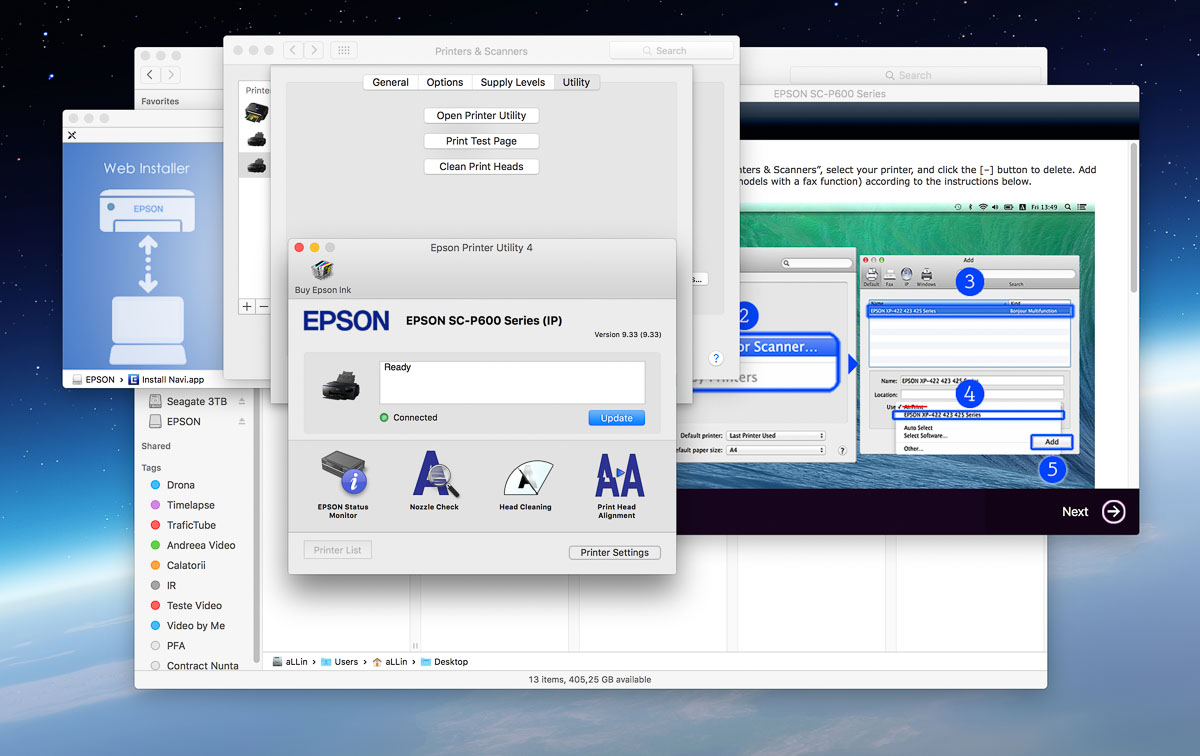Click Print Test Page button
This screenshot has width=1200, height=756.
tap(481, 141)
